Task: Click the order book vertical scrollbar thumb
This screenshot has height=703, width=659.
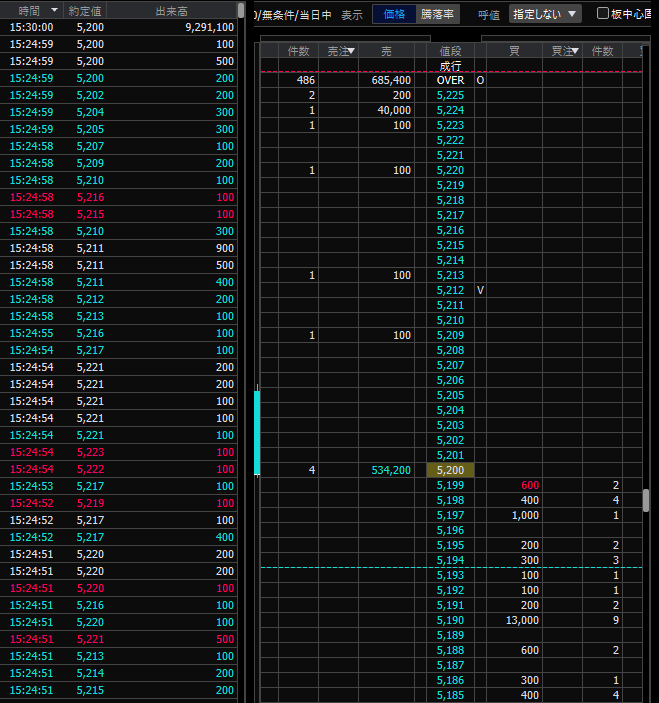Action: pyautogui.click(x=647, y=500)
